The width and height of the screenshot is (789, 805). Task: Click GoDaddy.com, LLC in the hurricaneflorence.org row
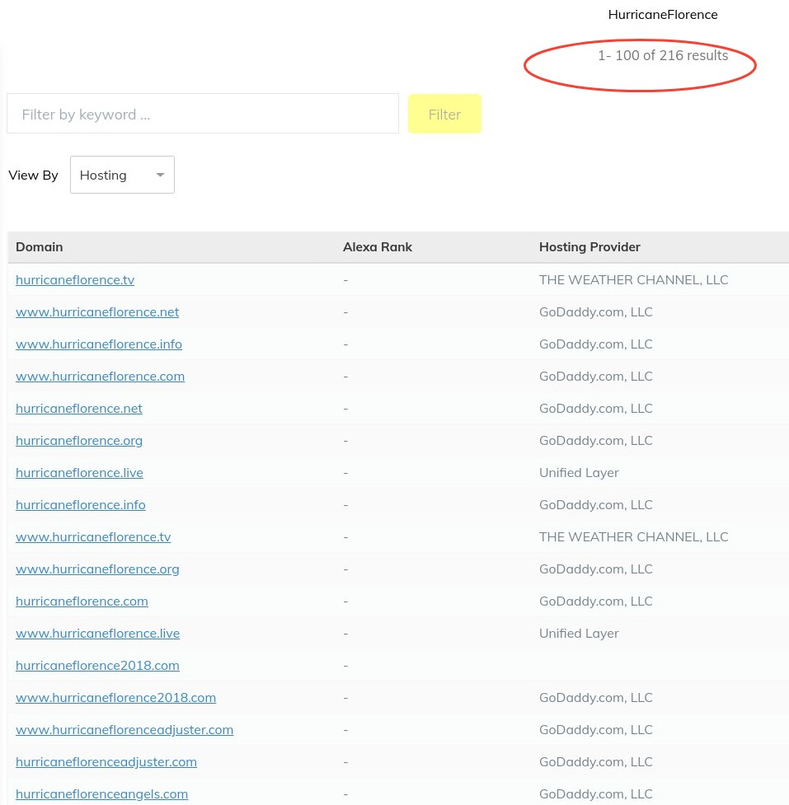pyautogui.click(x=595, y=440)
